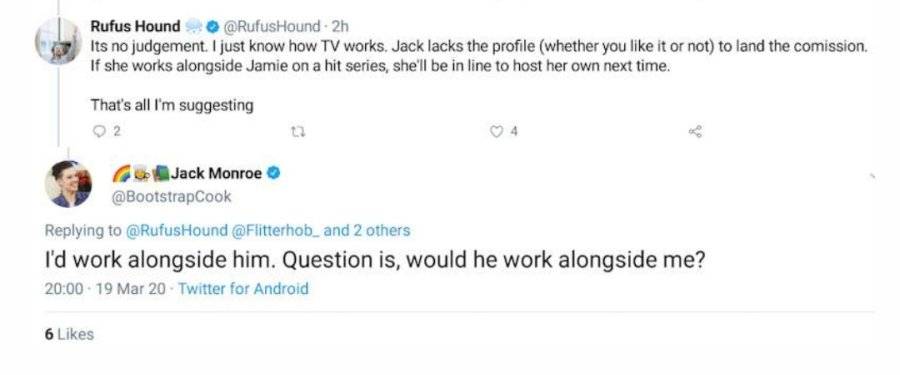
Task: View the 6 Likes list
Action: tap(69, 334)
